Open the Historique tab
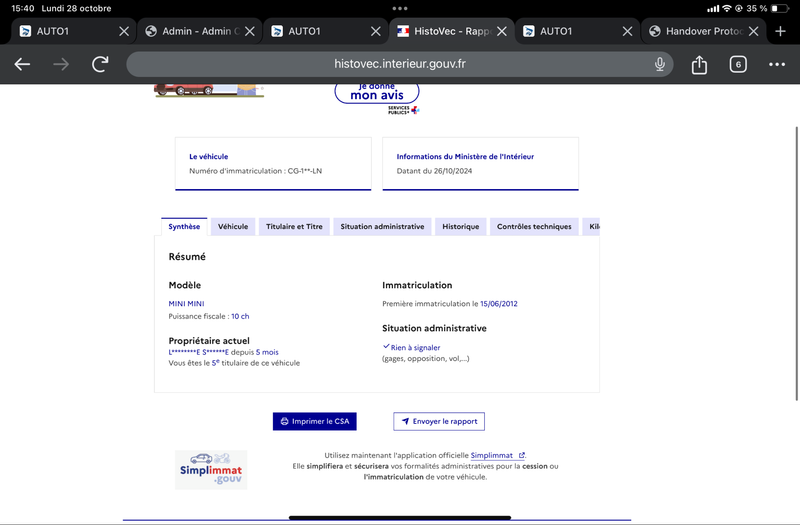 [460, 227]
